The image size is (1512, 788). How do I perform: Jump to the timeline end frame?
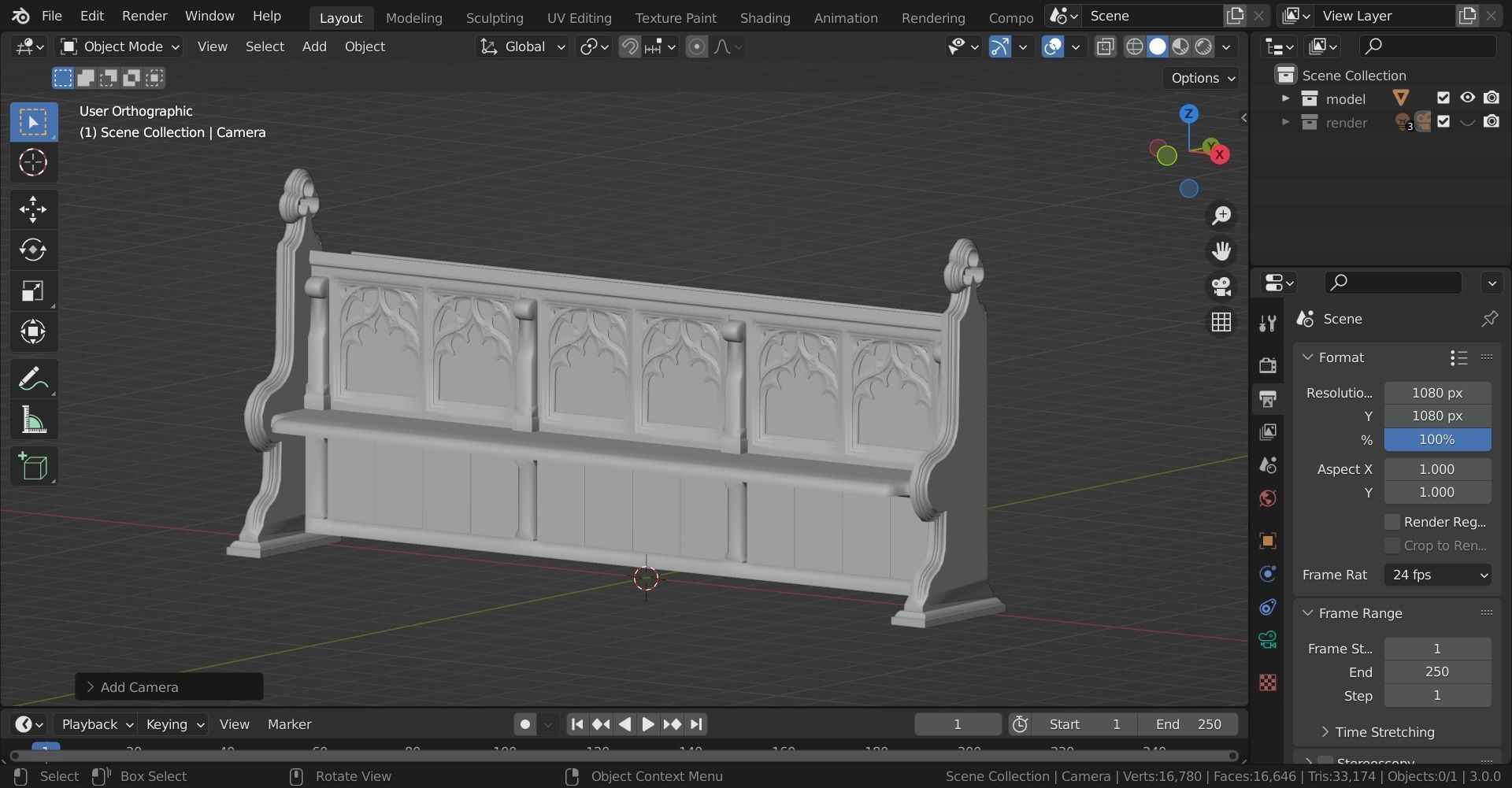(696, 724)
